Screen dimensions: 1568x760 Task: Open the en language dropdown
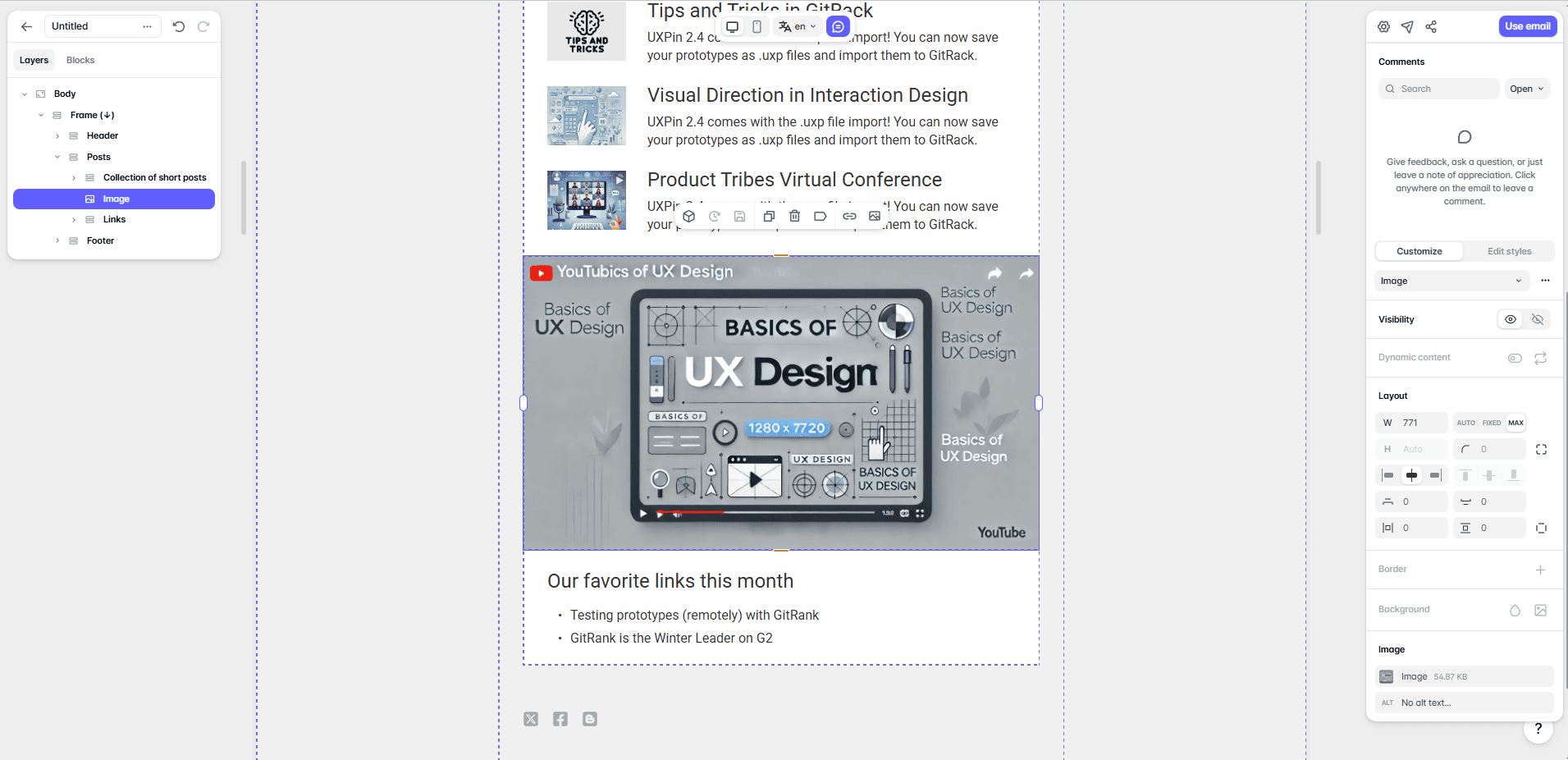point(797,27)
